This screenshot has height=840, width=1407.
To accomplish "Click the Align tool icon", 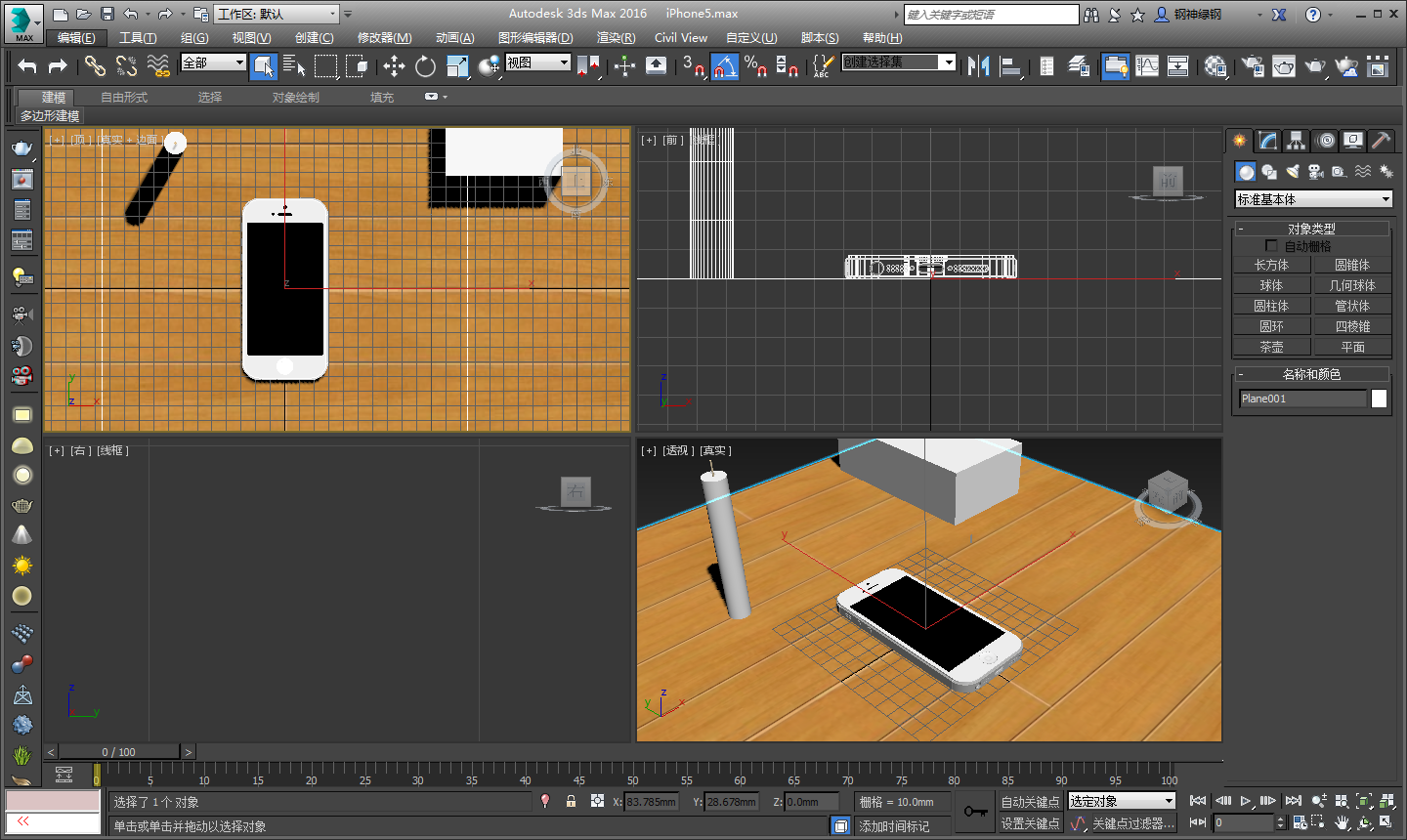I will (1010, 65).
